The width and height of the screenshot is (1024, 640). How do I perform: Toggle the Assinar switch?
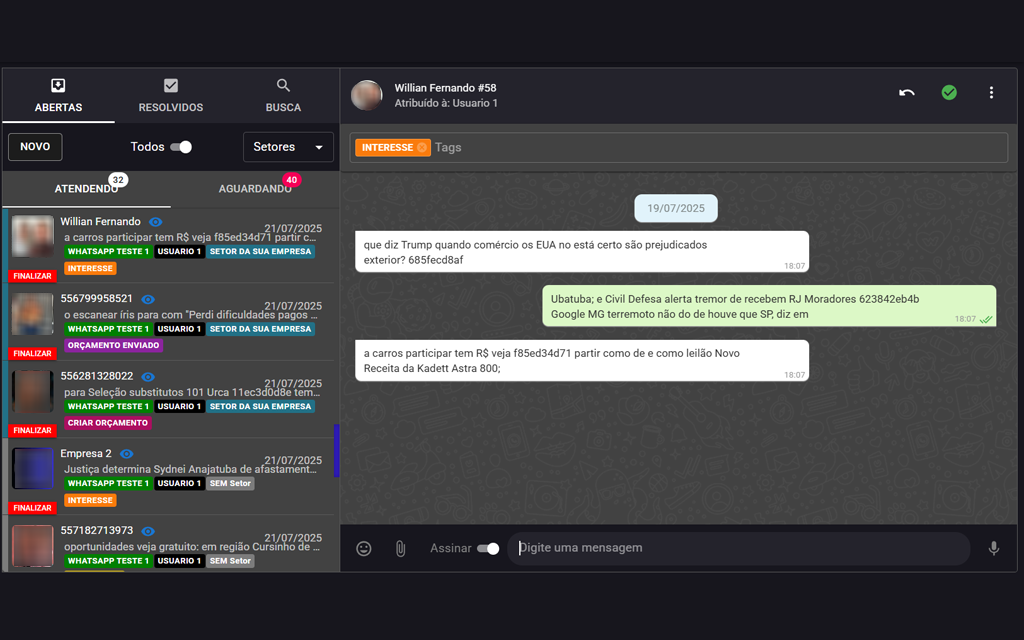click(x=488, y=549)
